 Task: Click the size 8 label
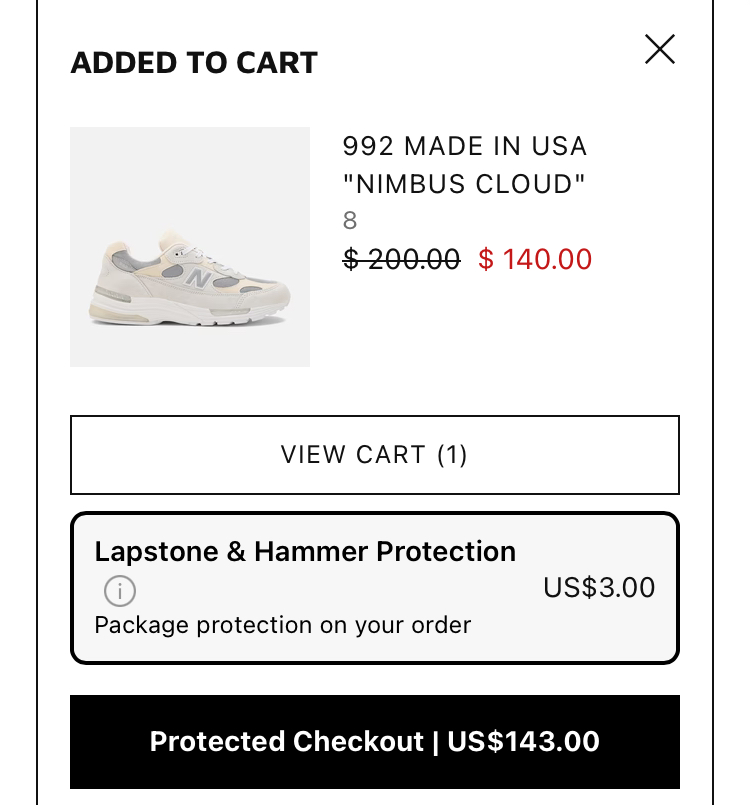(x=350, y=221)
